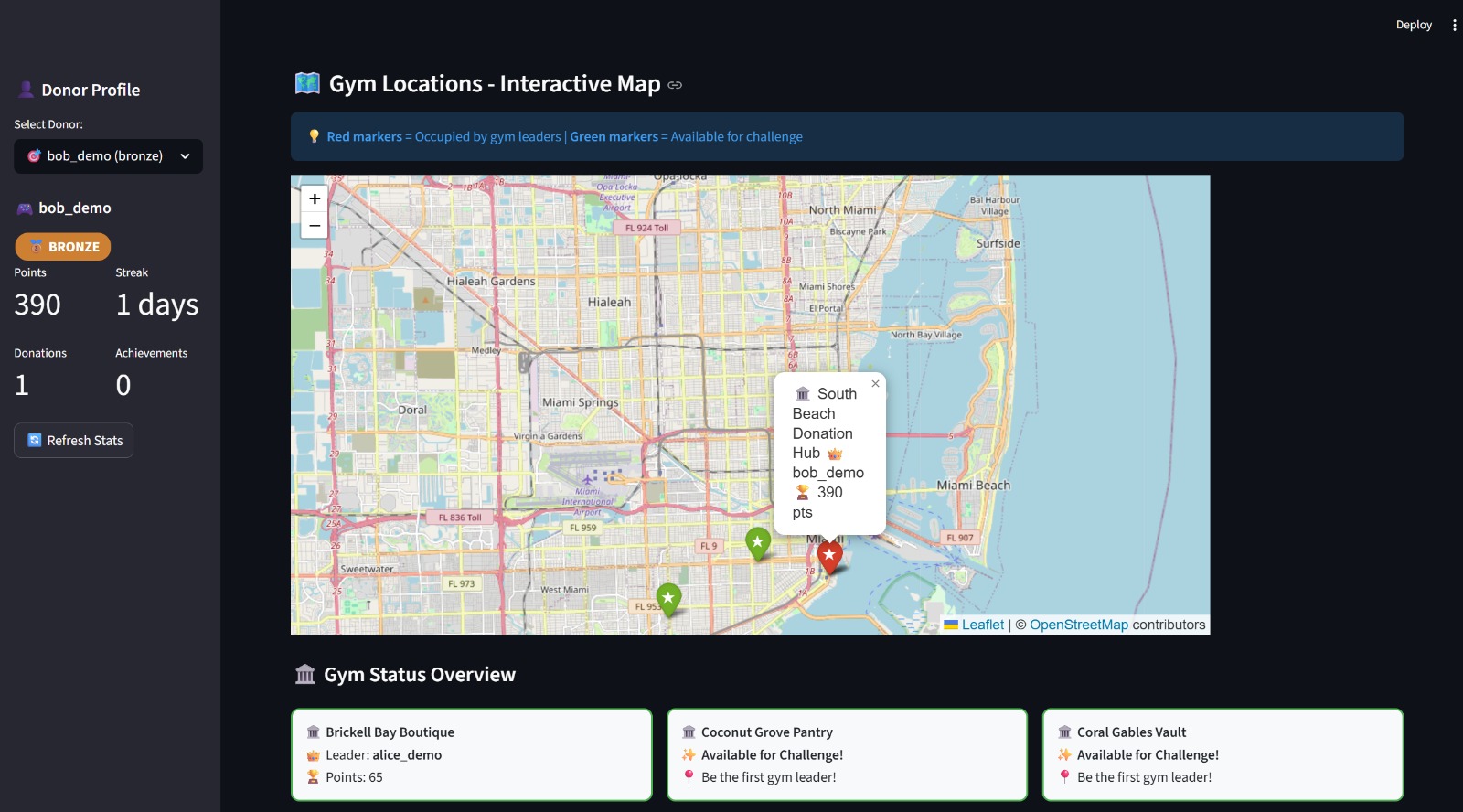Click the dropdown chevron arrow
The width and height of the screenshot is (1463, 812).
tap(185, 156)
